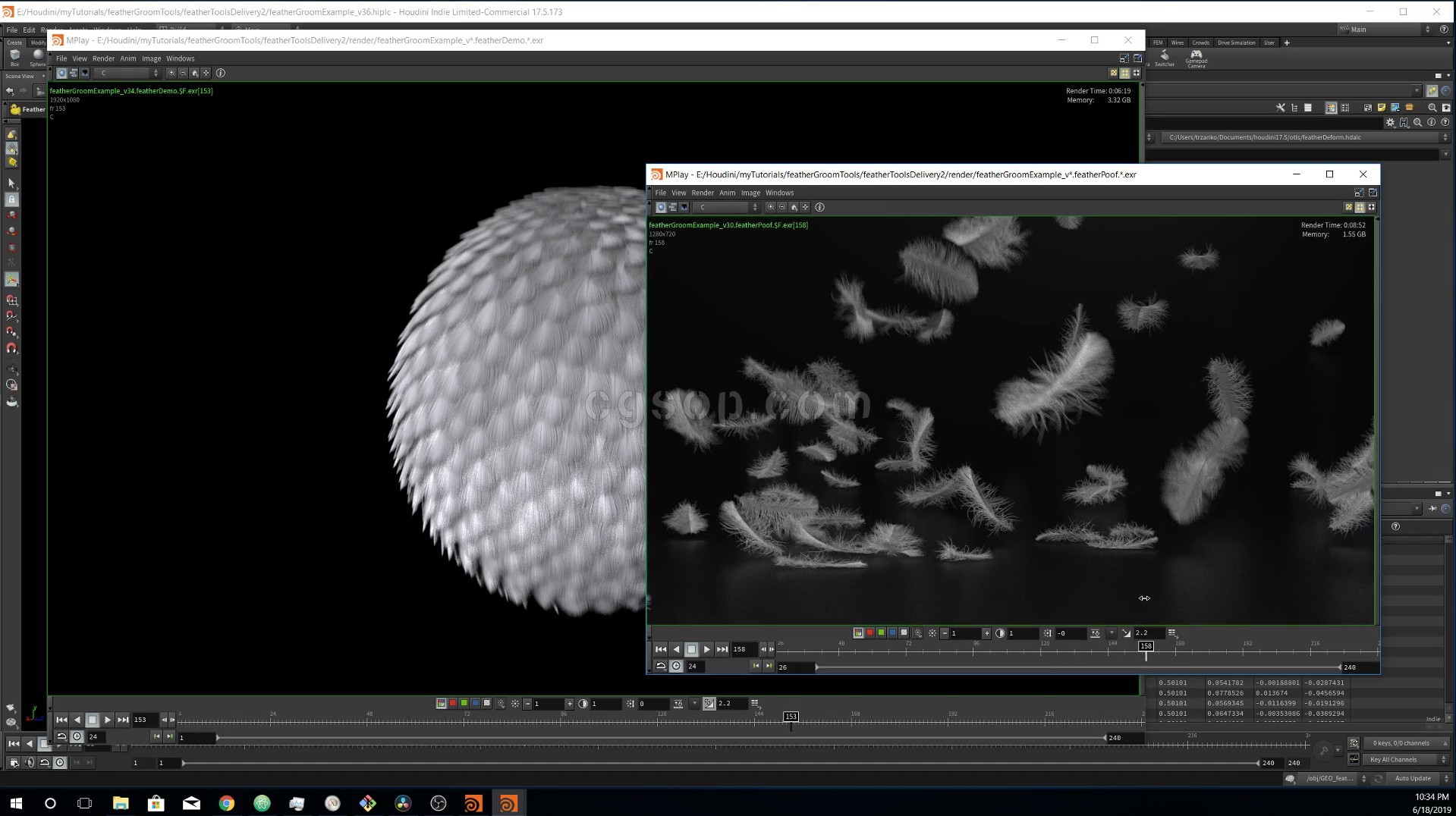Click the Gamepad Camera shelf tool
This screenshot has width=1456, height=816.
(x=1196, y=57)
